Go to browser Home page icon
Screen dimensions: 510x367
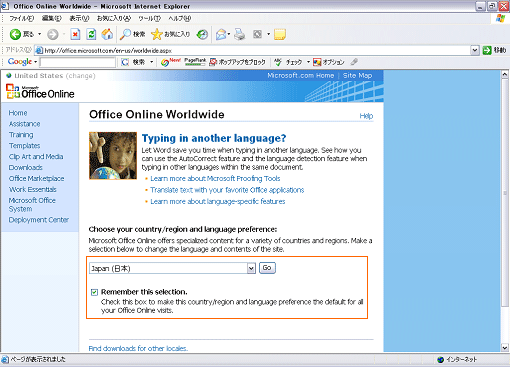click(107, 34)
